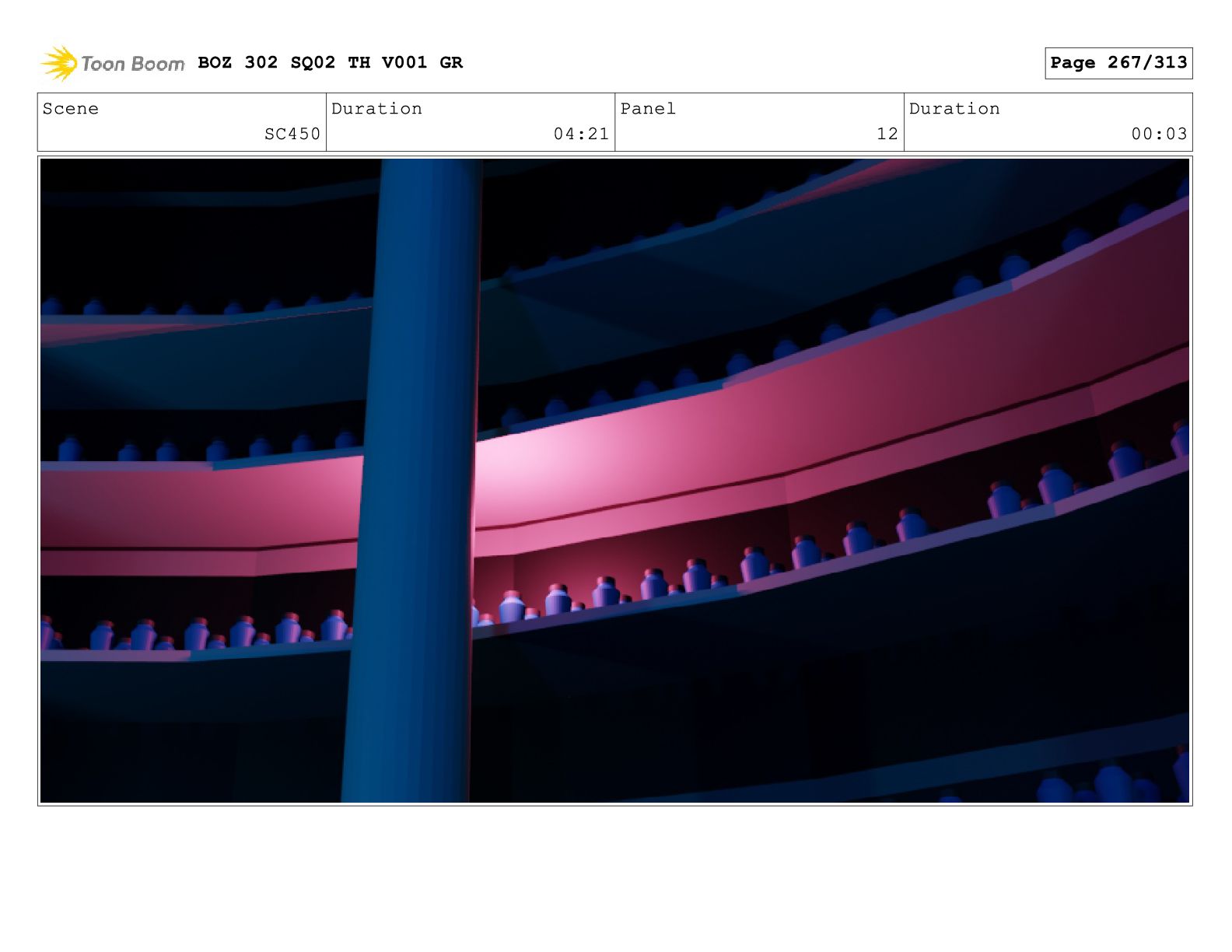This screenshot has height=952, width=1232.
Task: Click the Toon Boom starburst logo icon
Action: click(x=58, y=63)
